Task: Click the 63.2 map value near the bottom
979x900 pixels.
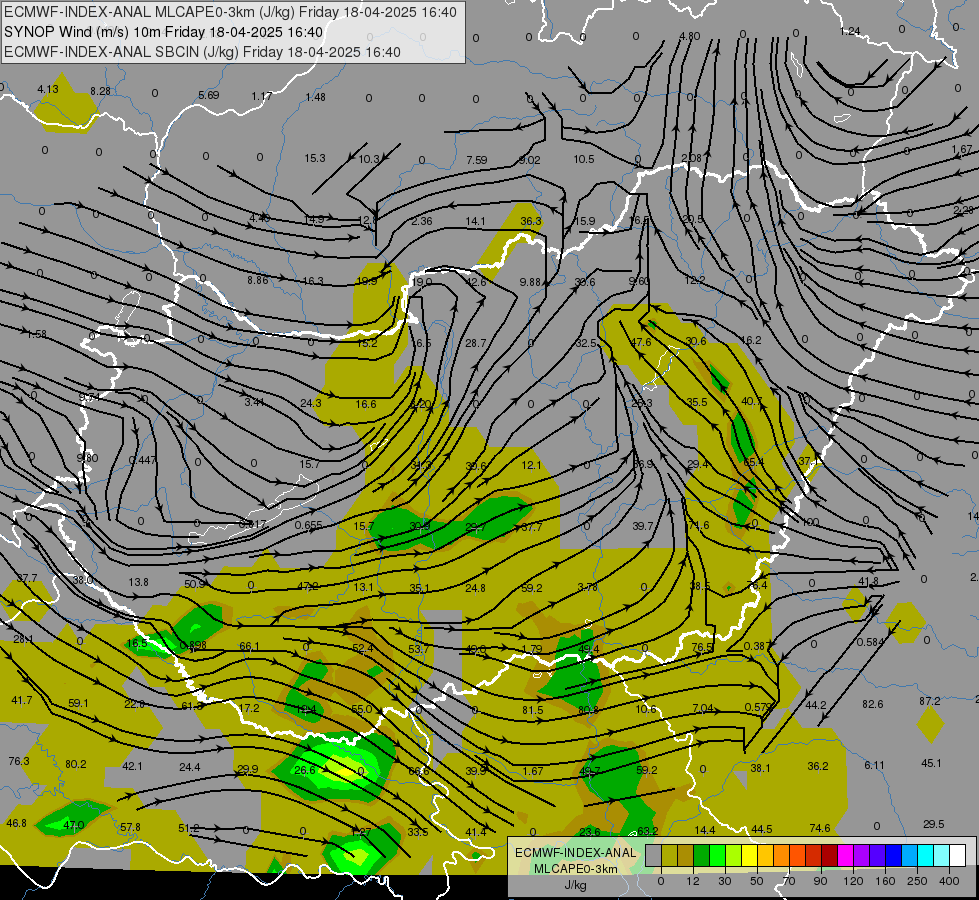Action: [x=647, y=831]
